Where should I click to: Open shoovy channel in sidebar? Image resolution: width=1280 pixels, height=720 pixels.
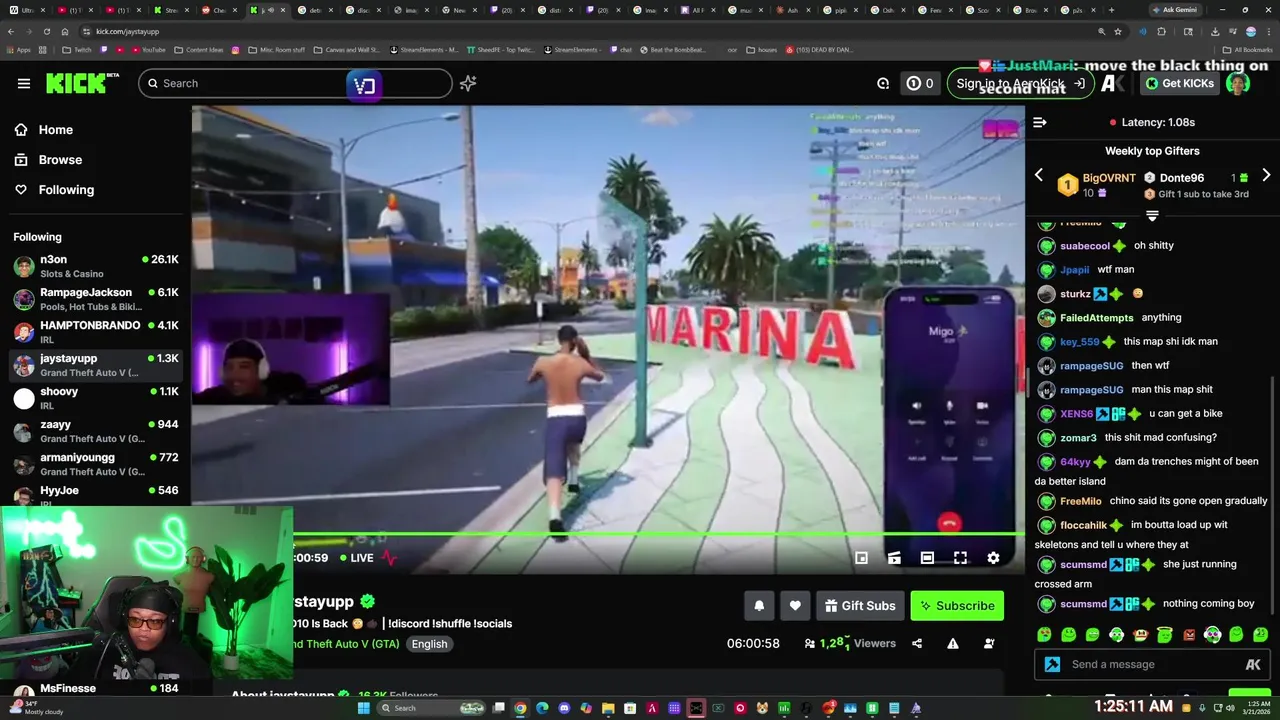[95, 398]
